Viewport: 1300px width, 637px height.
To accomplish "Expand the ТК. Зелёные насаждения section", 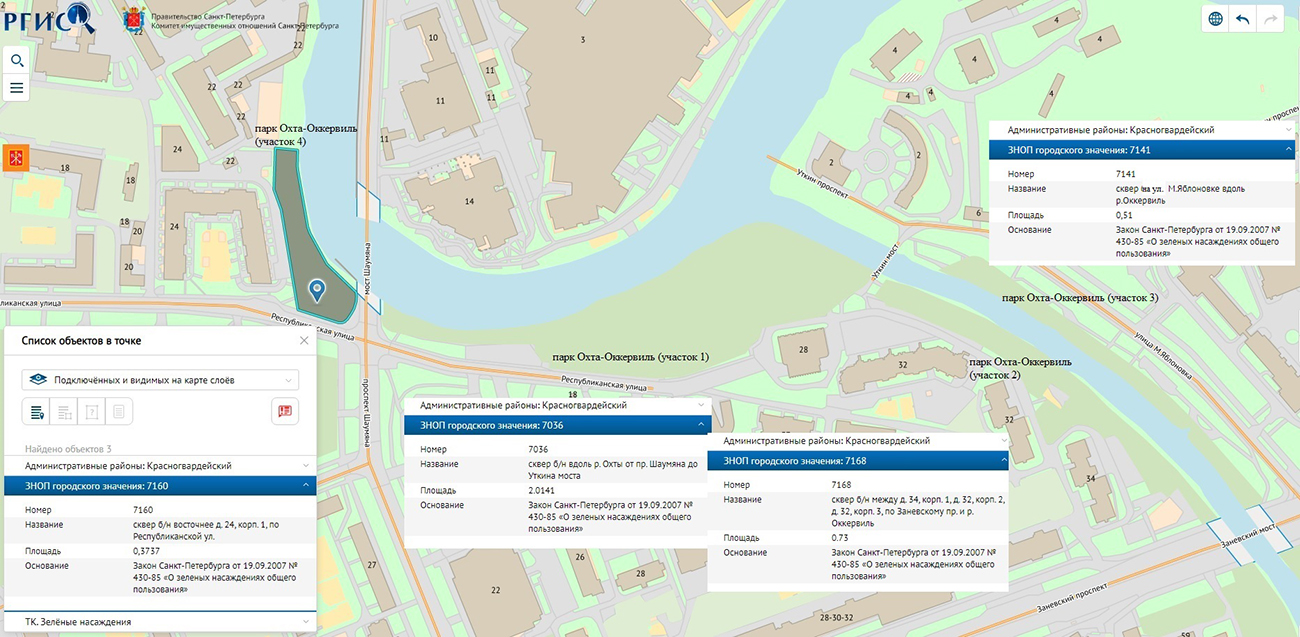I will 160,622.
